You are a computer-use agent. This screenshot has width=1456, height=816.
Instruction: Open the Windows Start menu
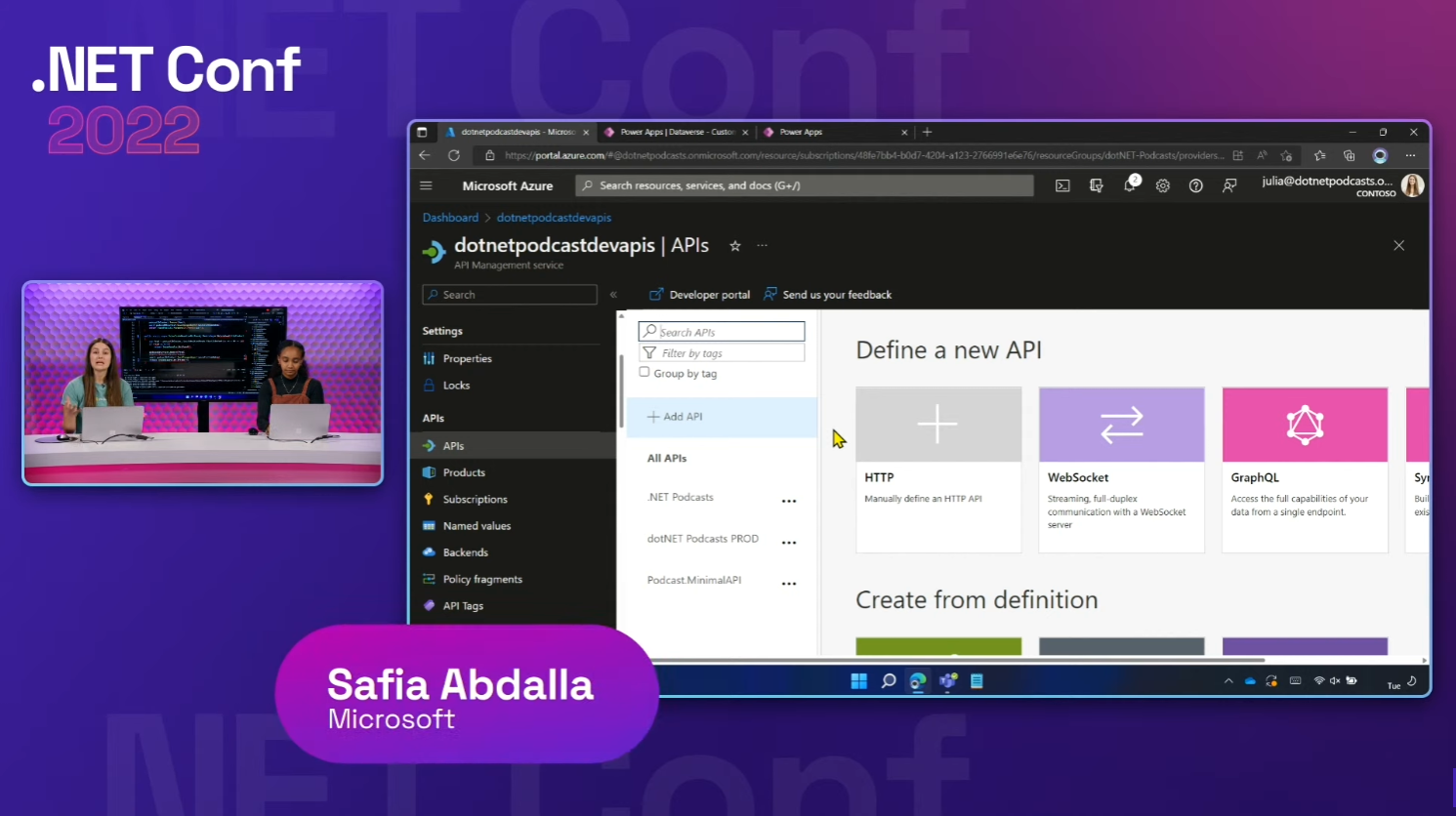tap(859, 681)
